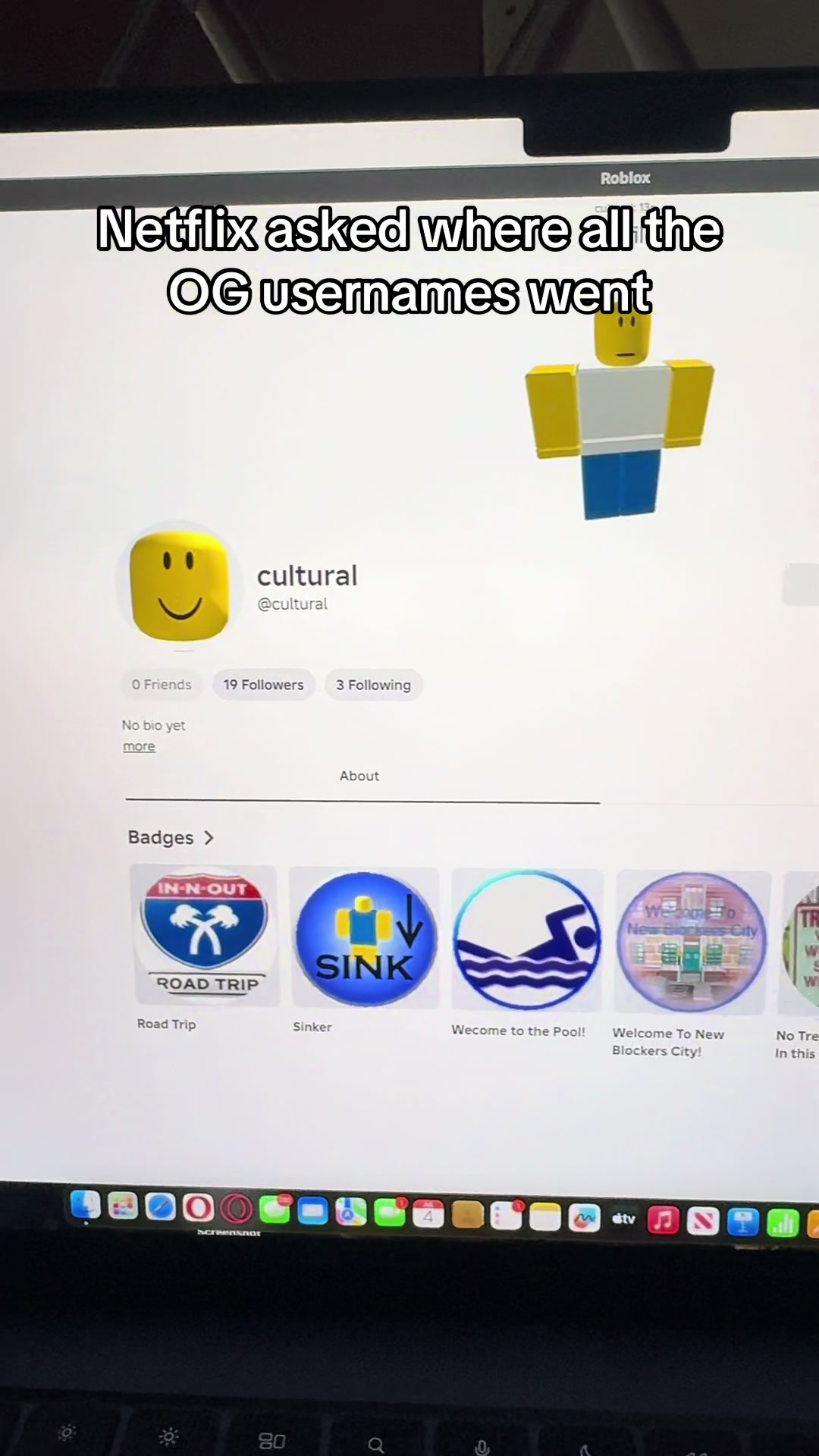This screenshot has height=1456, width=819.
Task: Click the 'Road Trip' badge label
Action: tap(167, 1024)
